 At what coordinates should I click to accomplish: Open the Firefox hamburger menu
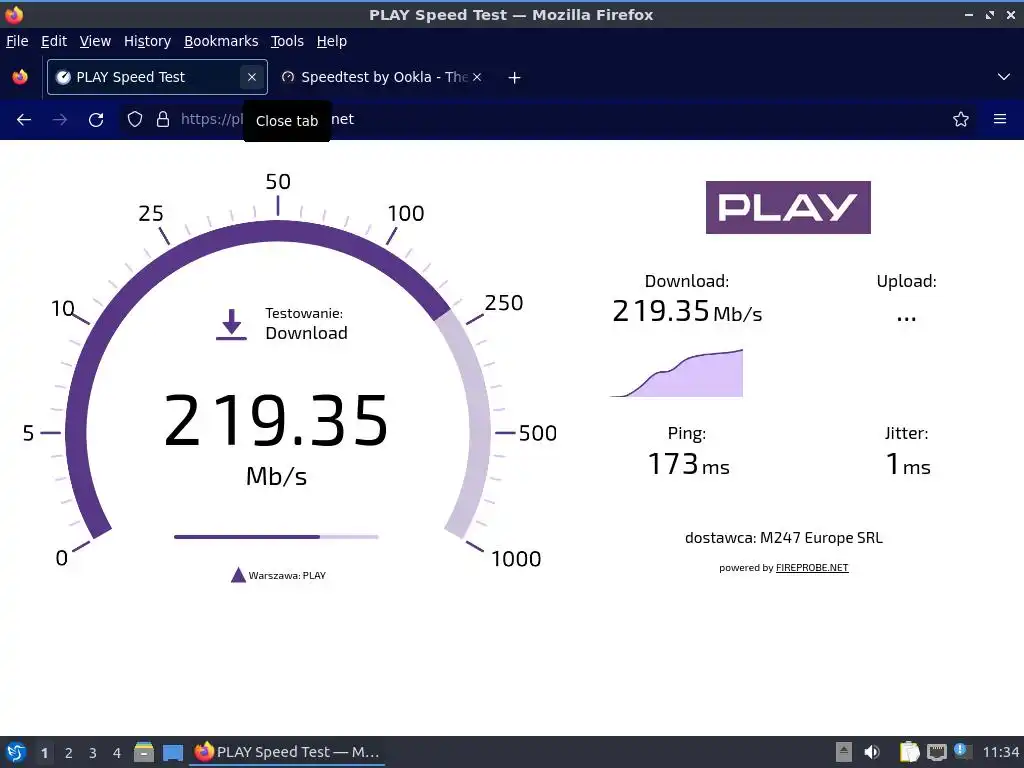coord(1000,119)
